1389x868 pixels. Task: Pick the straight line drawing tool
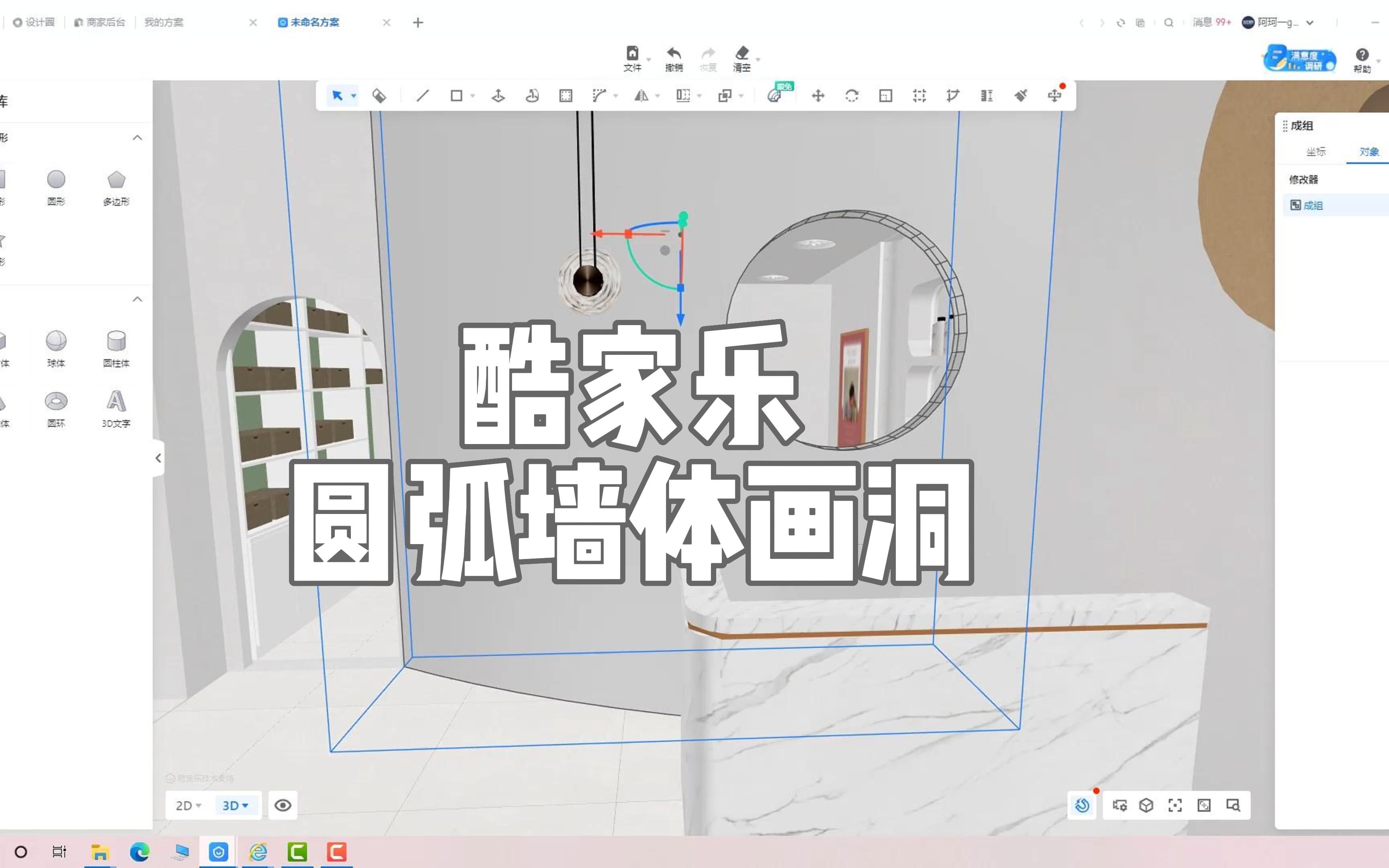coord(422,95)
